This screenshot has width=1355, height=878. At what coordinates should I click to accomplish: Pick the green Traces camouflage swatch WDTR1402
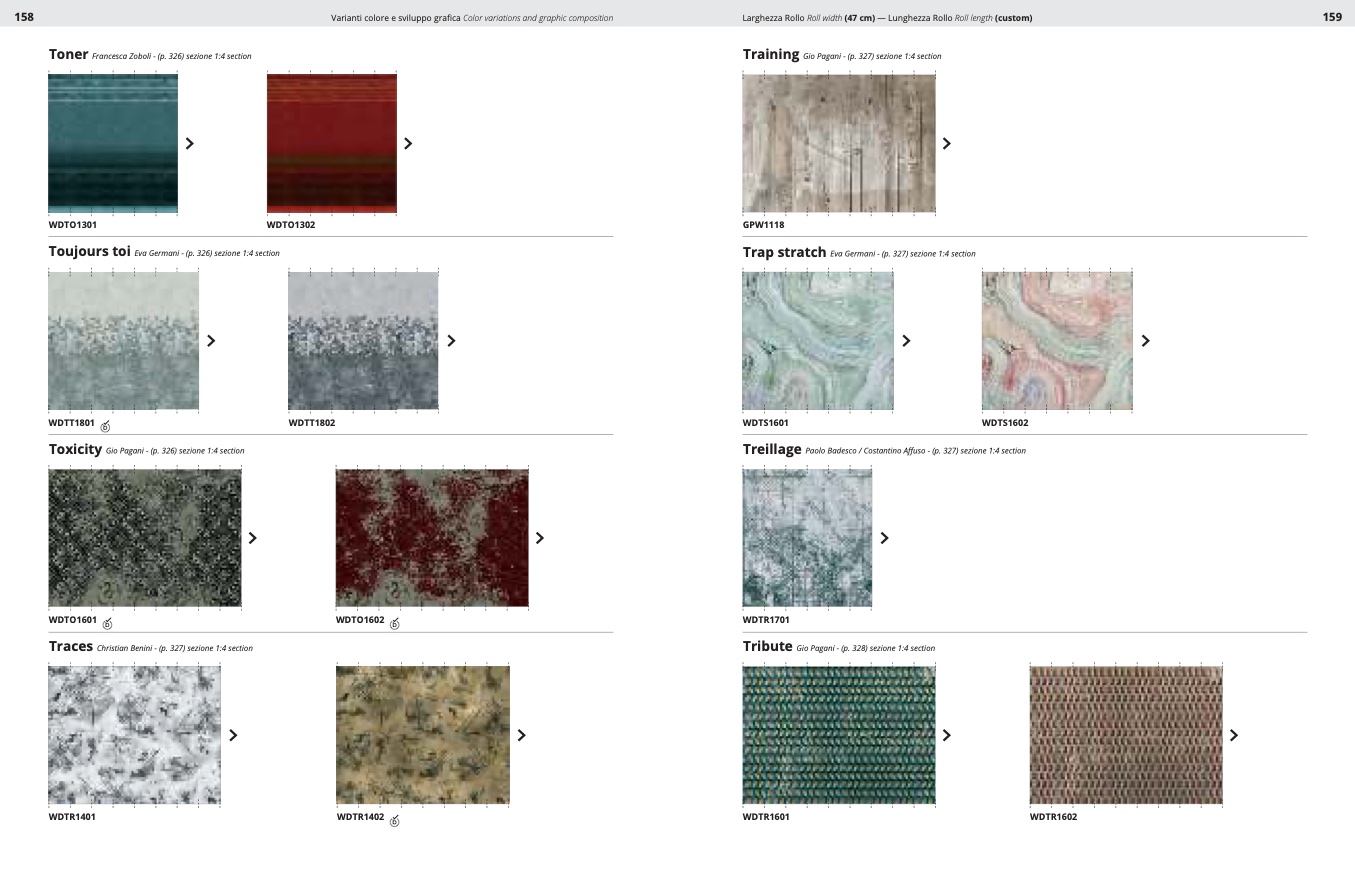pos(422,735)
